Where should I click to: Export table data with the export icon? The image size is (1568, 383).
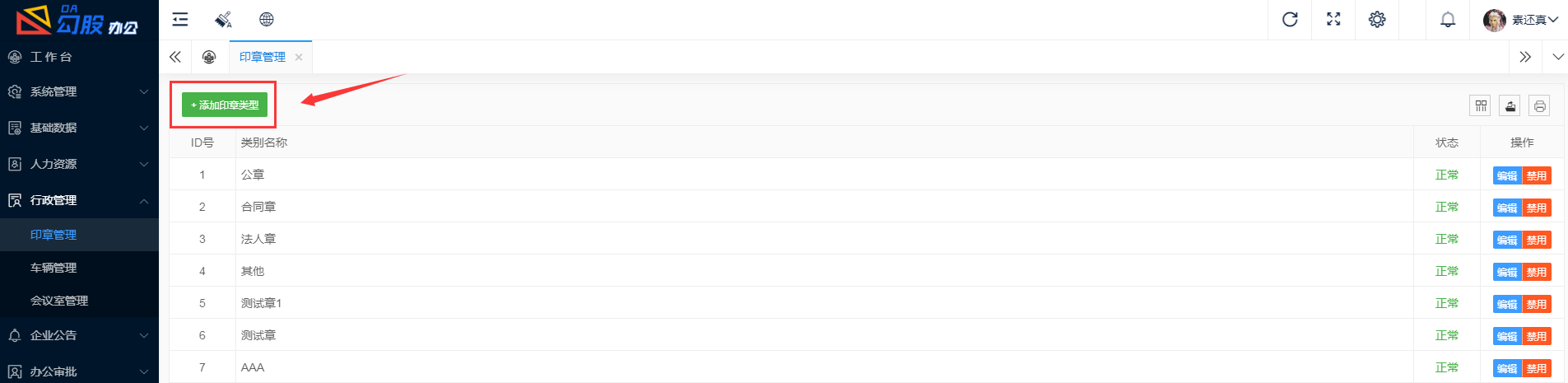[1510, 105]
